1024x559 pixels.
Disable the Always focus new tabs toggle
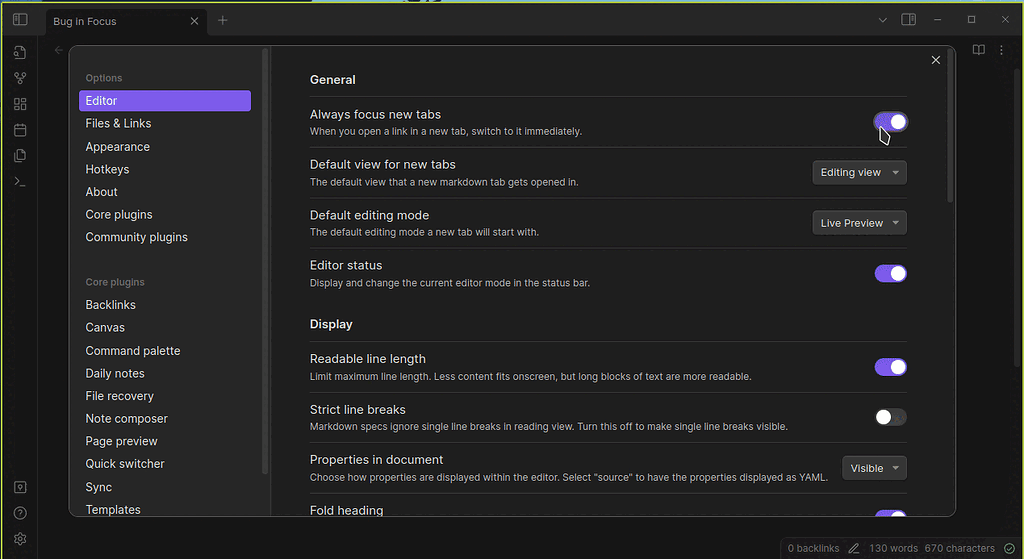[x=891, y=122]
